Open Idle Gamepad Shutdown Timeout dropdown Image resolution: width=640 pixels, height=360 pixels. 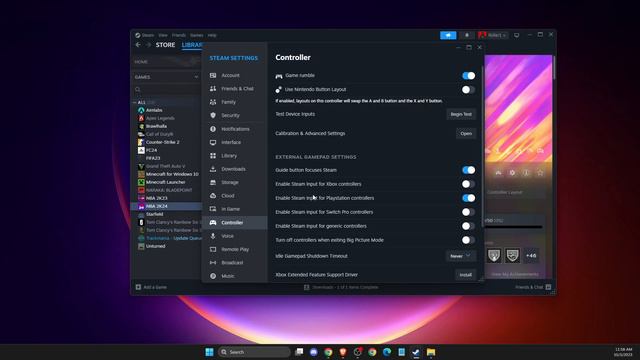click(461, 256)
